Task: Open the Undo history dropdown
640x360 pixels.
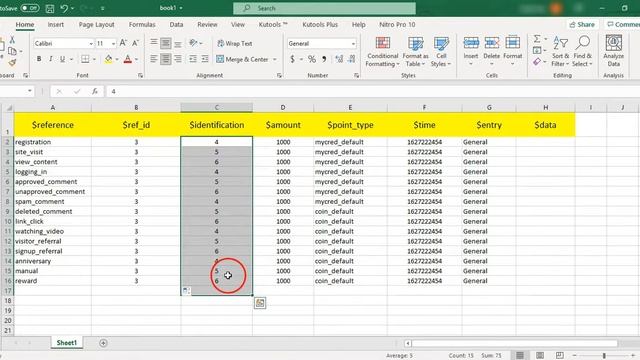Action: pyautogui.click(x=73, y=8)
